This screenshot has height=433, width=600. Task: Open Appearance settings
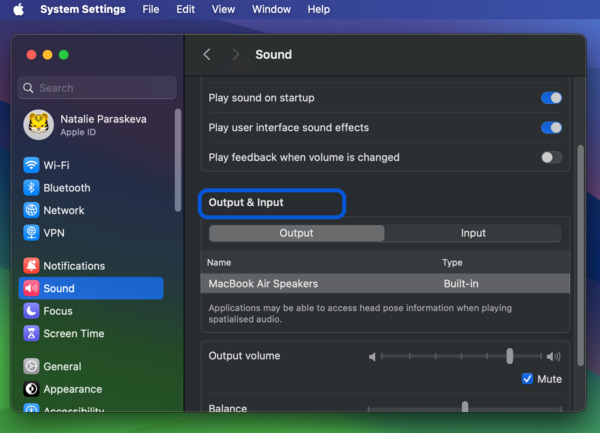coord(91,389)
